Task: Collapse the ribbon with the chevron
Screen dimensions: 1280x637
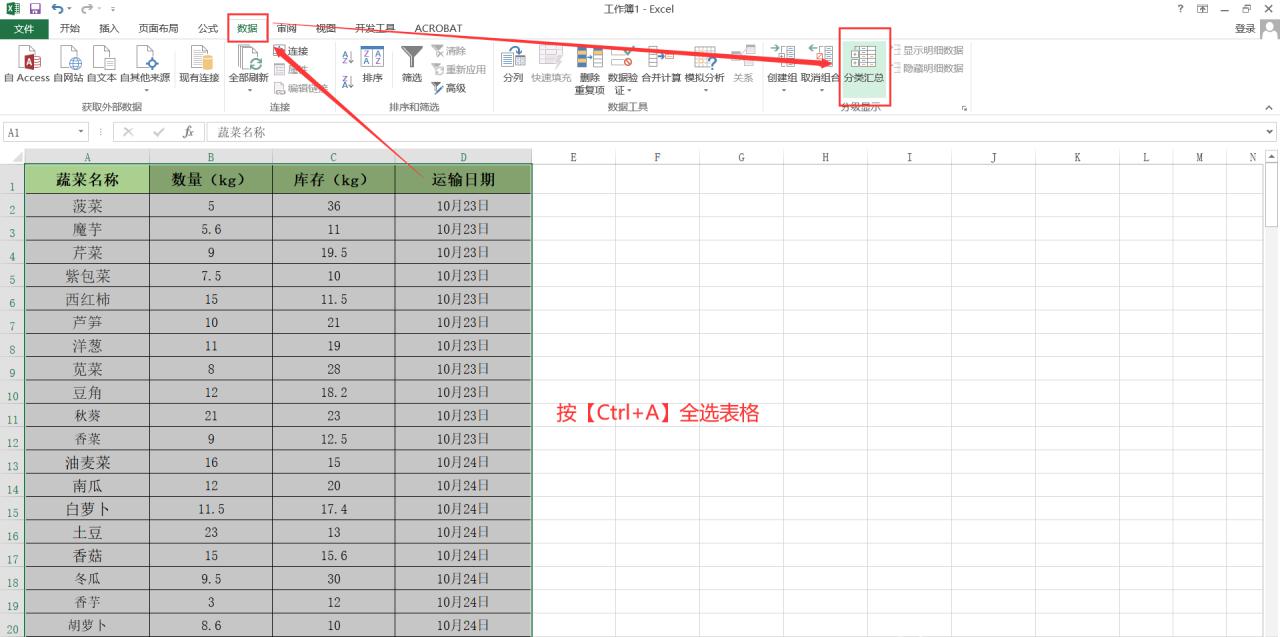Action: [x=1270, y=107]
